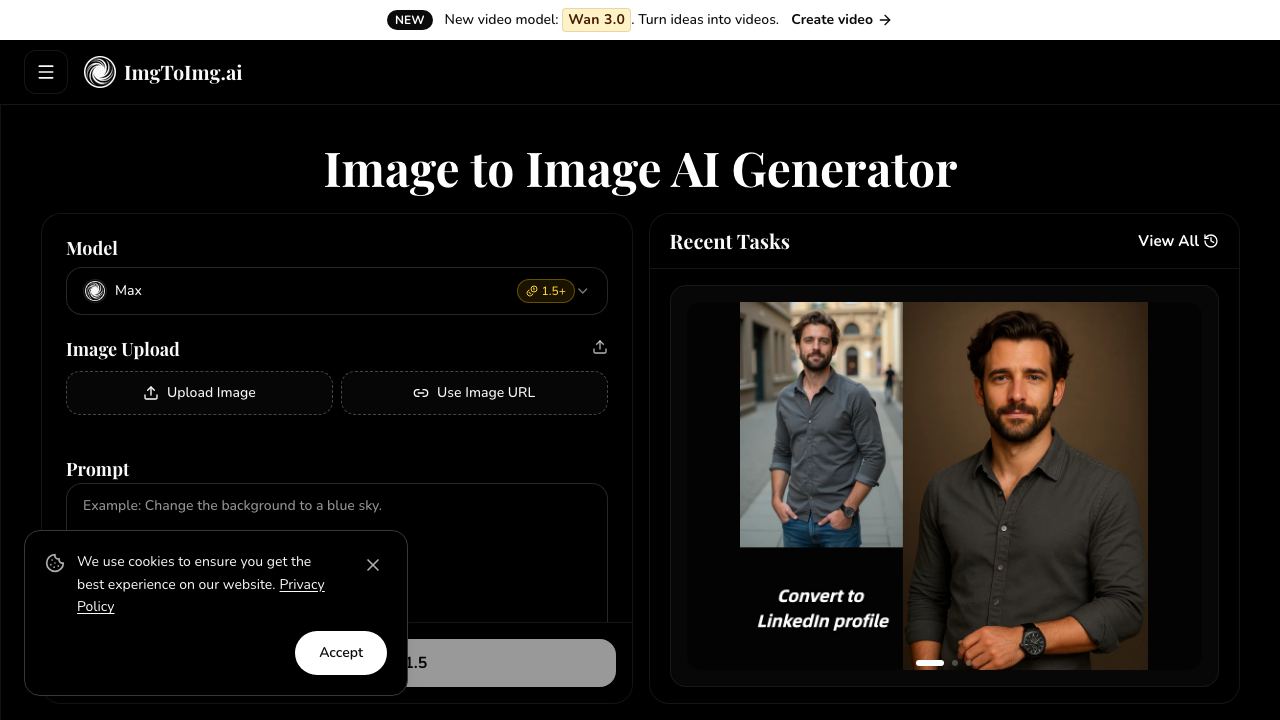Expand model list via chevron arrow

(x=583, y=291)
